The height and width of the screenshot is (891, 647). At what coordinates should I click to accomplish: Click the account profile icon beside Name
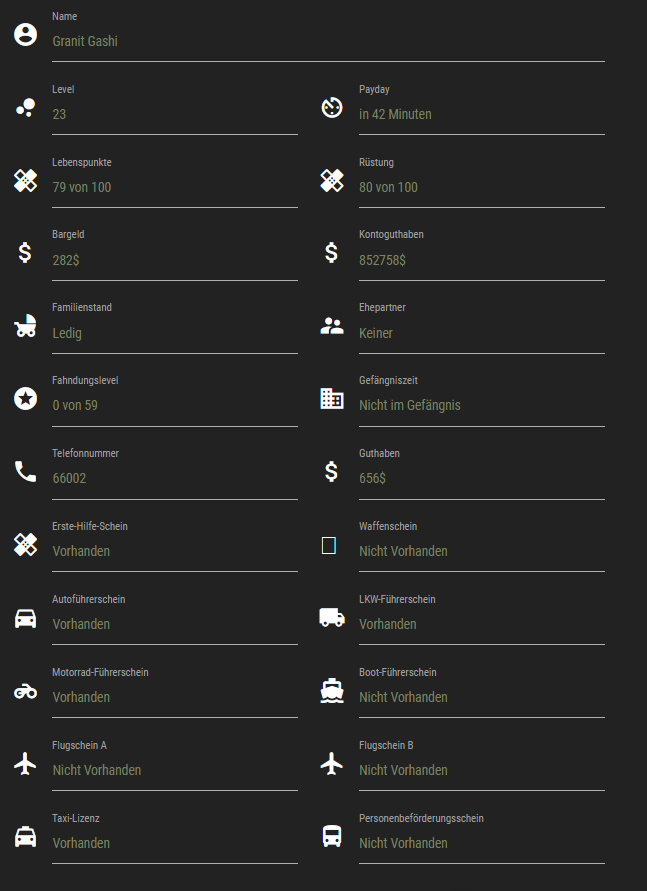click(x=25, y=35)
